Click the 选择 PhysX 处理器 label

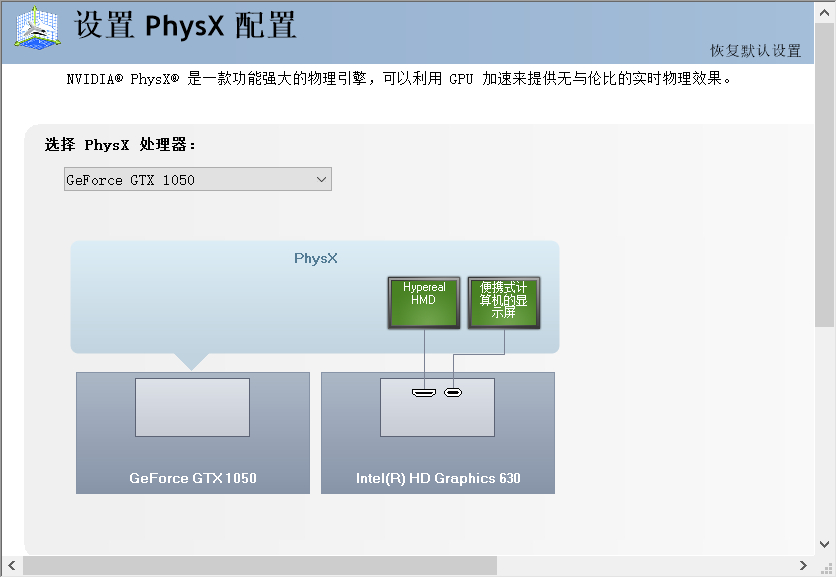tap(120, 145)
